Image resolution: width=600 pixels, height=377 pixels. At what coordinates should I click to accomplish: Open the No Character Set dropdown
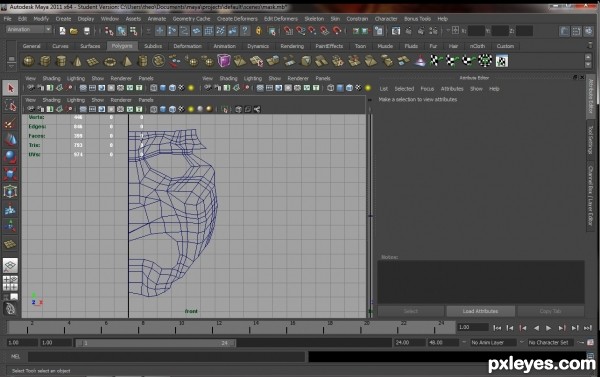550,343
